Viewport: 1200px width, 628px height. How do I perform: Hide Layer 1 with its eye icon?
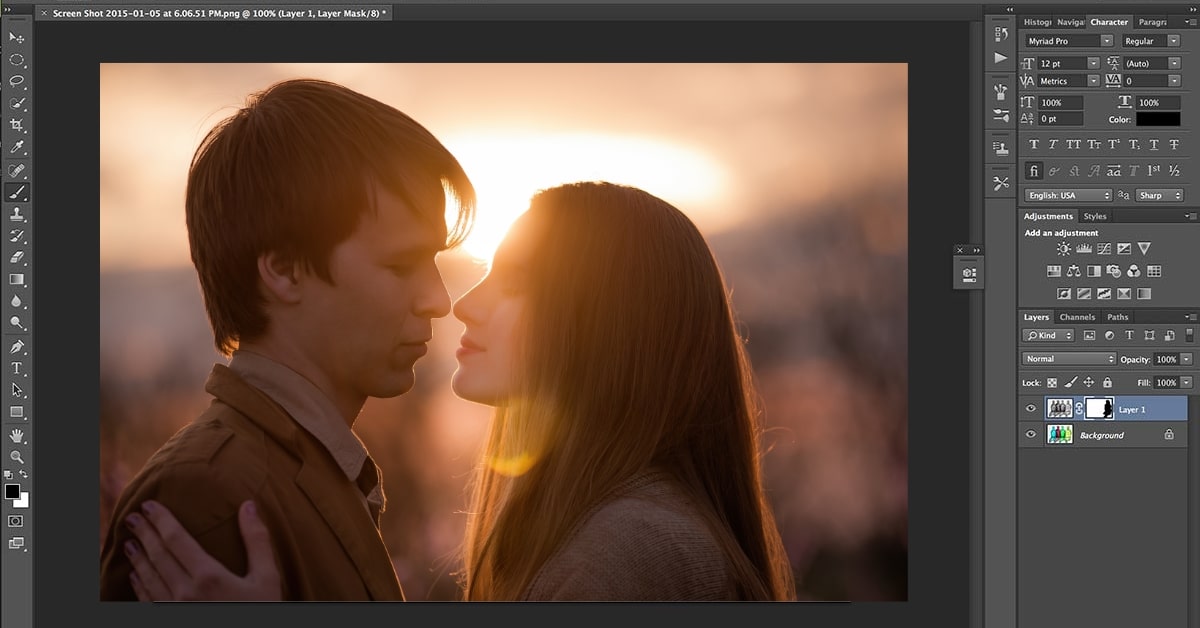point(1031,408)
